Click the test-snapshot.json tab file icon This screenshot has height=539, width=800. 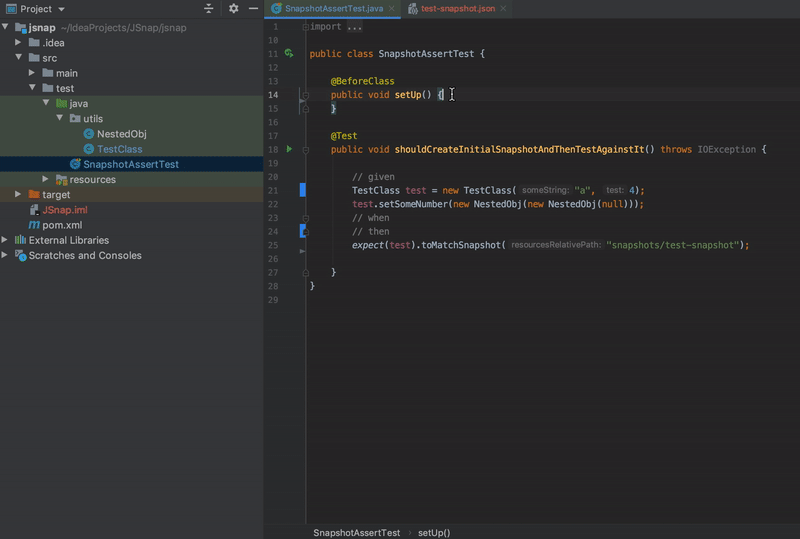413,9
